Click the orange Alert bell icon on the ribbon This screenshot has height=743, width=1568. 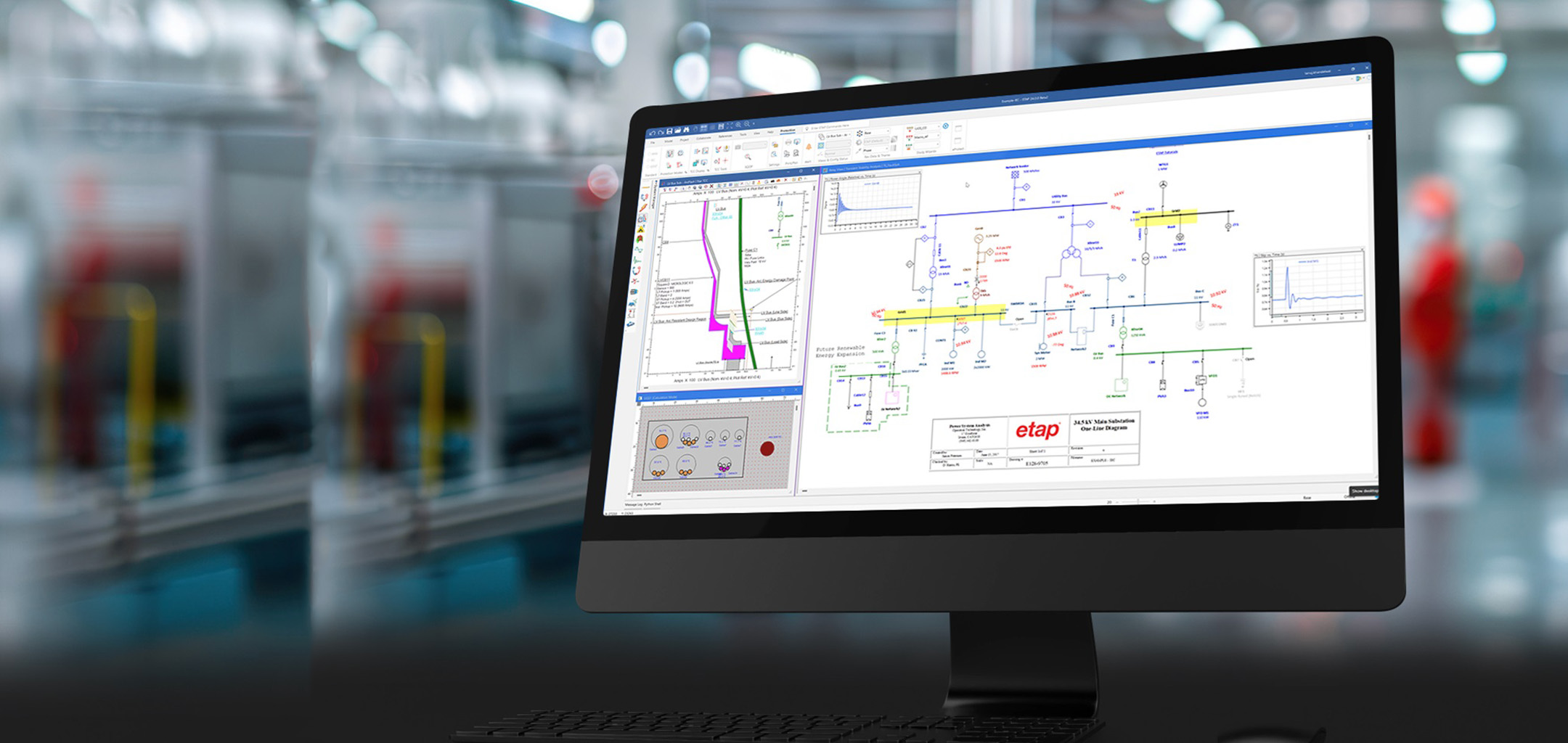click(x=809, y=147)
